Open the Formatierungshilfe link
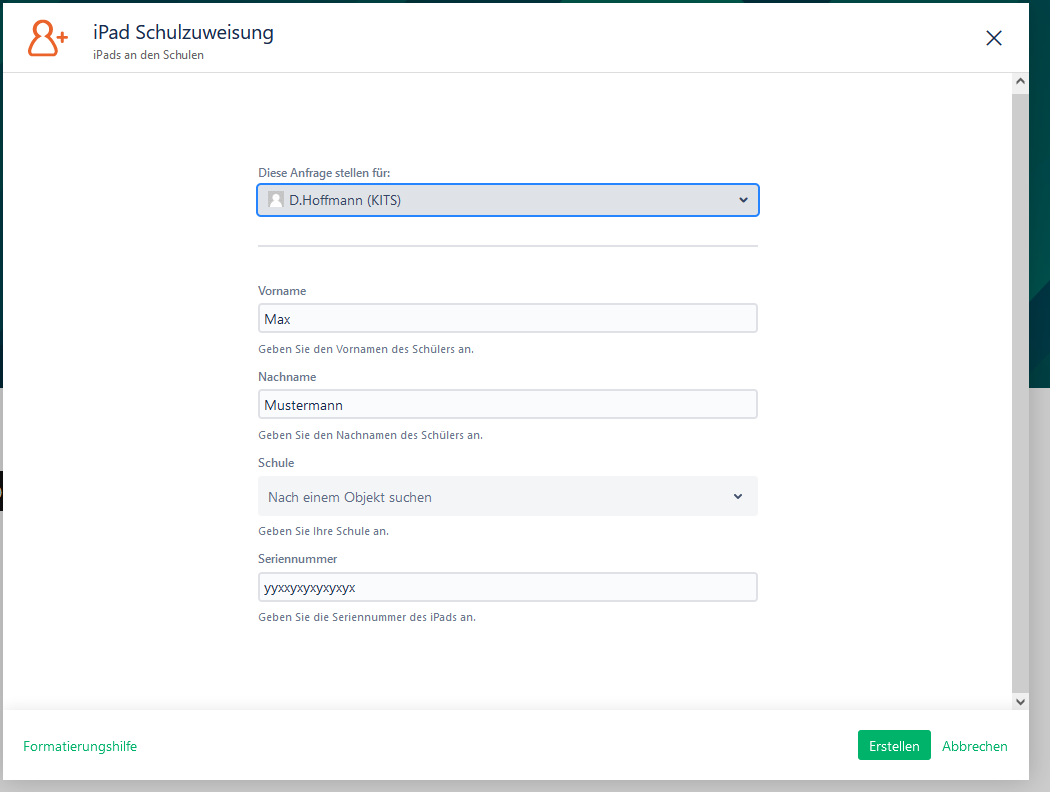The width and height of the screenshot is (1050, 792). pos(80,746)
